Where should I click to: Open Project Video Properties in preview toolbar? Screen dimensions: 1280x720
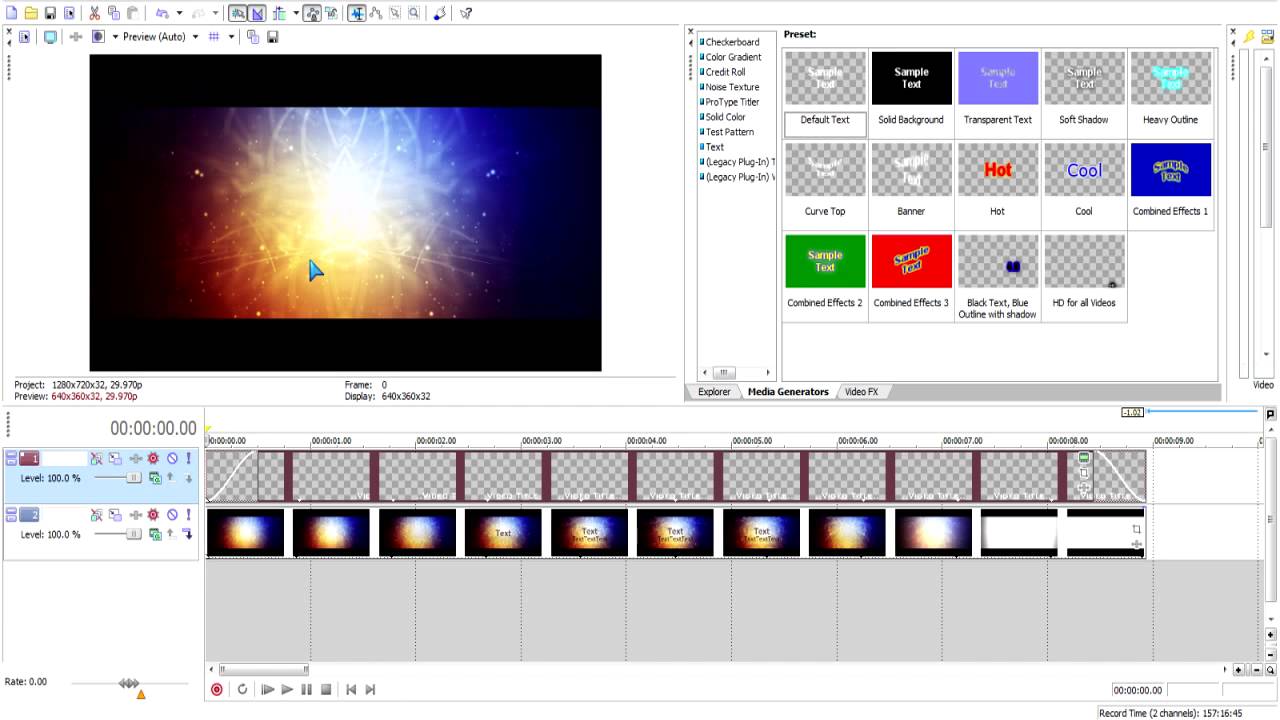(x=25, y=36)
